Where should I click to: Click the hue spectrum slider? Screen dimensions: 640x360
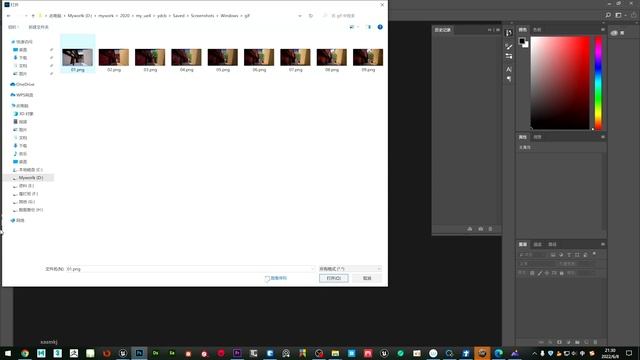(598, 83)
